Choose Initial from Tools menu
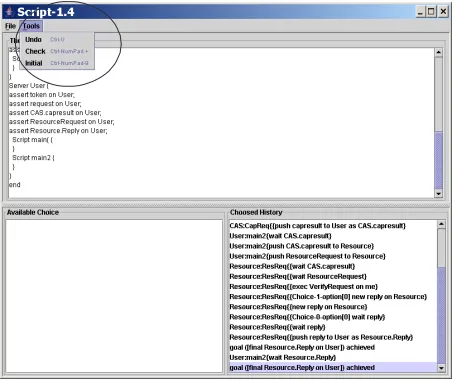 click(57, 63)
